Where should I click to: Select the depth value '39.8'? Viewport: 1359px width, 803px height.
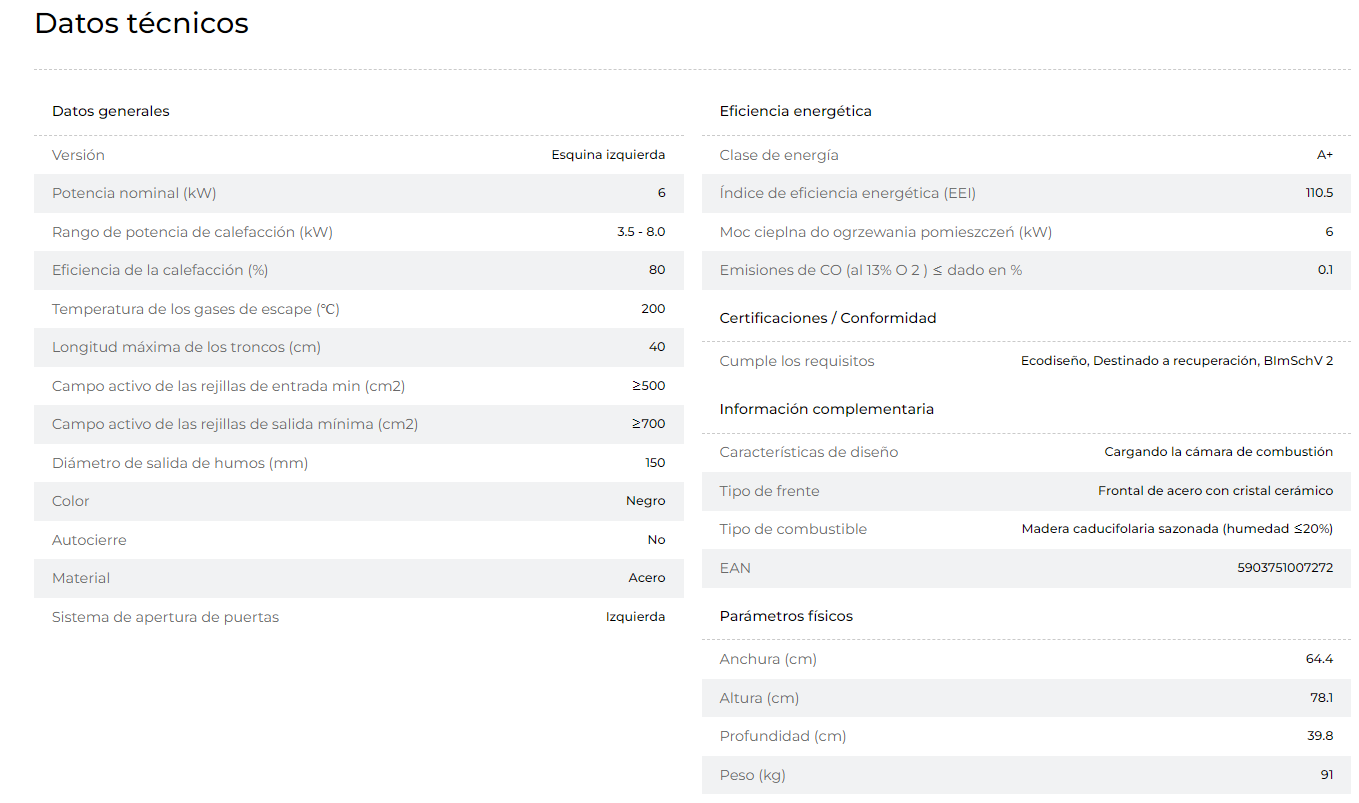pyautogui.click(x=1321, y=736)
